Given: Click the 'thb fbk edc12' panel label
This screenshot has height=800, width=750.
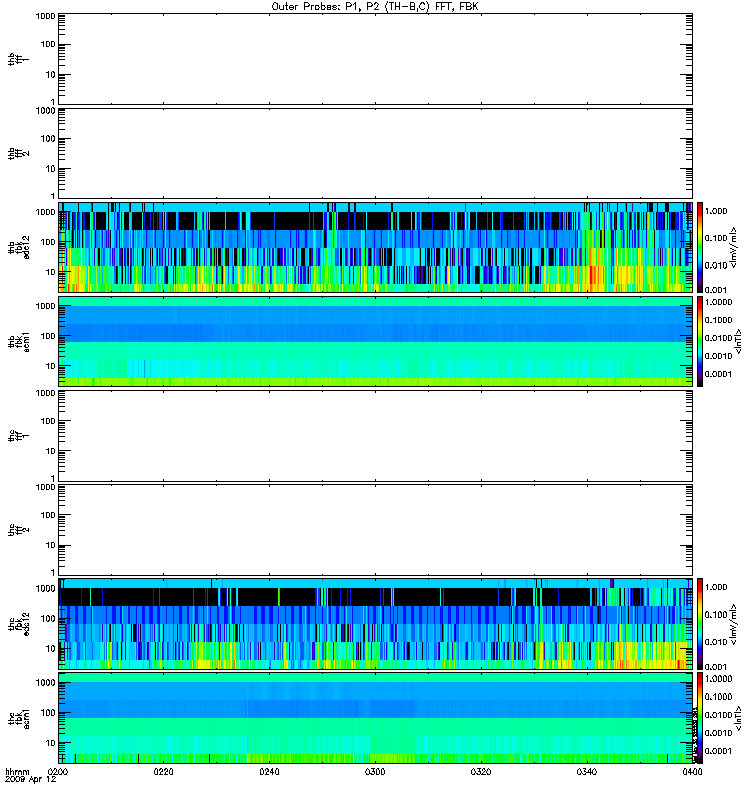Looking at the screenshot, I should [x=18, y=247].
